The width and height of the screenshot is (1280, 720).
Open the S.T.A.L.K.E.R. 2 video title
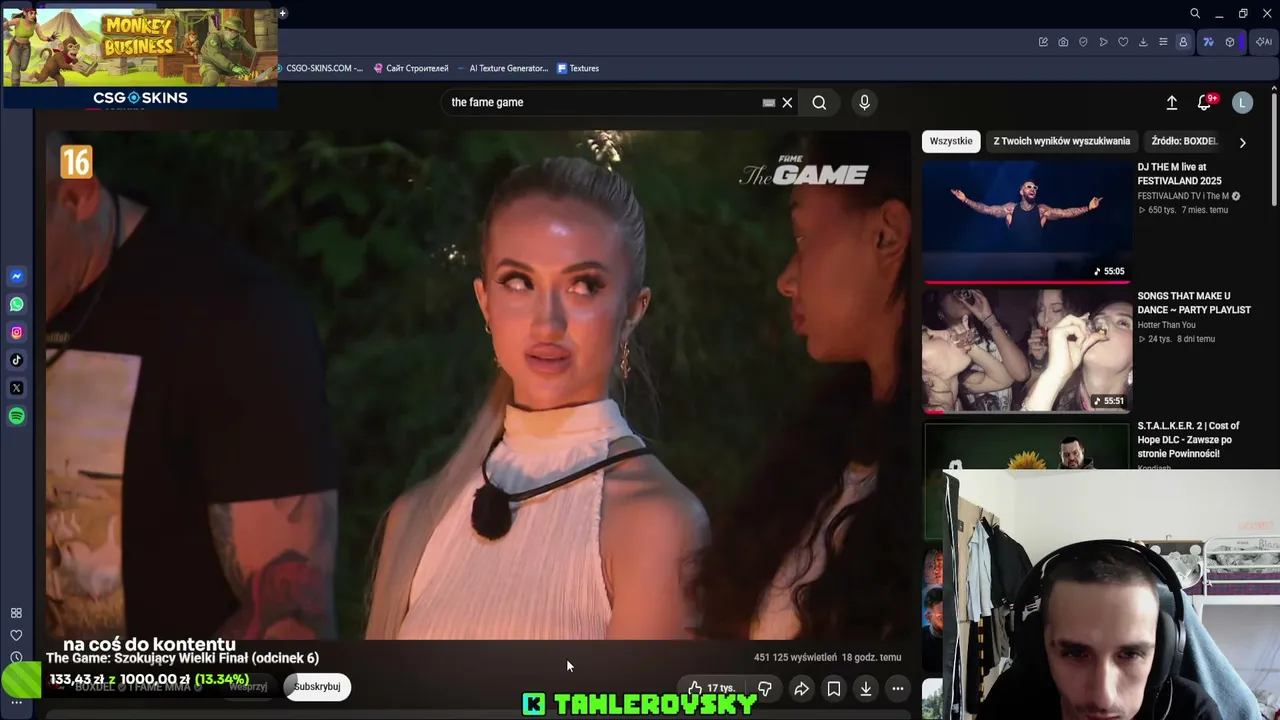(1188, 440)
